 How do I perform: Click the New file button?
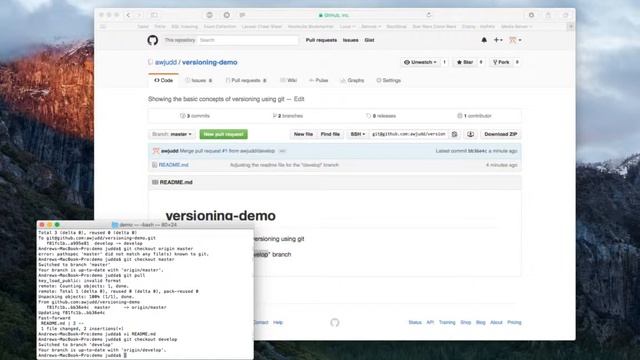click(x=303, y=134)
